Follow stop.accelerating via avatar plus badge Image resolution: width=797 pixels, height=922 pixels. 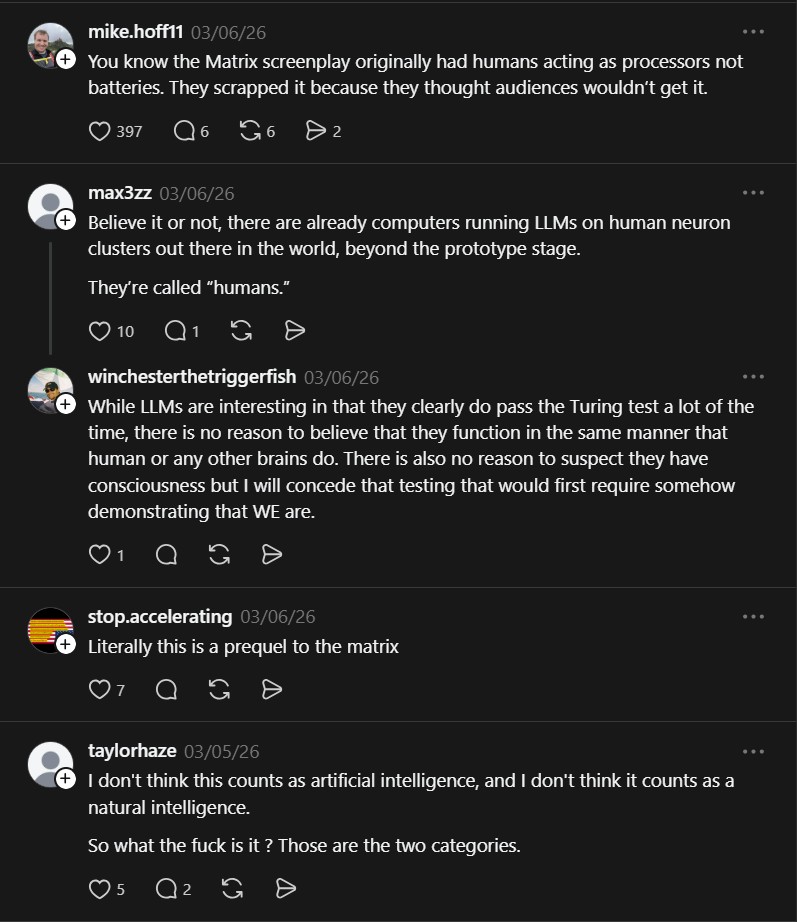(66, 645)
